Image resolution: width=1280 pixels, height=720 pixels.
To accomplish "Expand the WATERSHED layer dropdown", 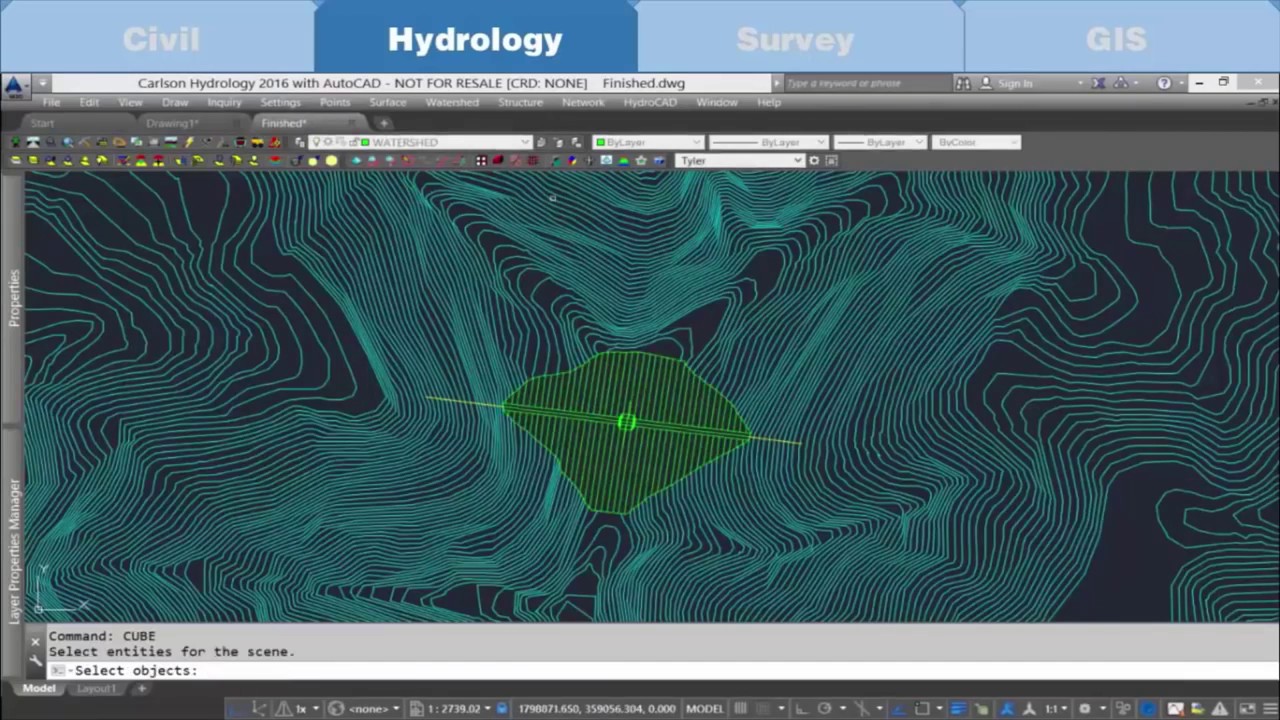I will [526, 142].
